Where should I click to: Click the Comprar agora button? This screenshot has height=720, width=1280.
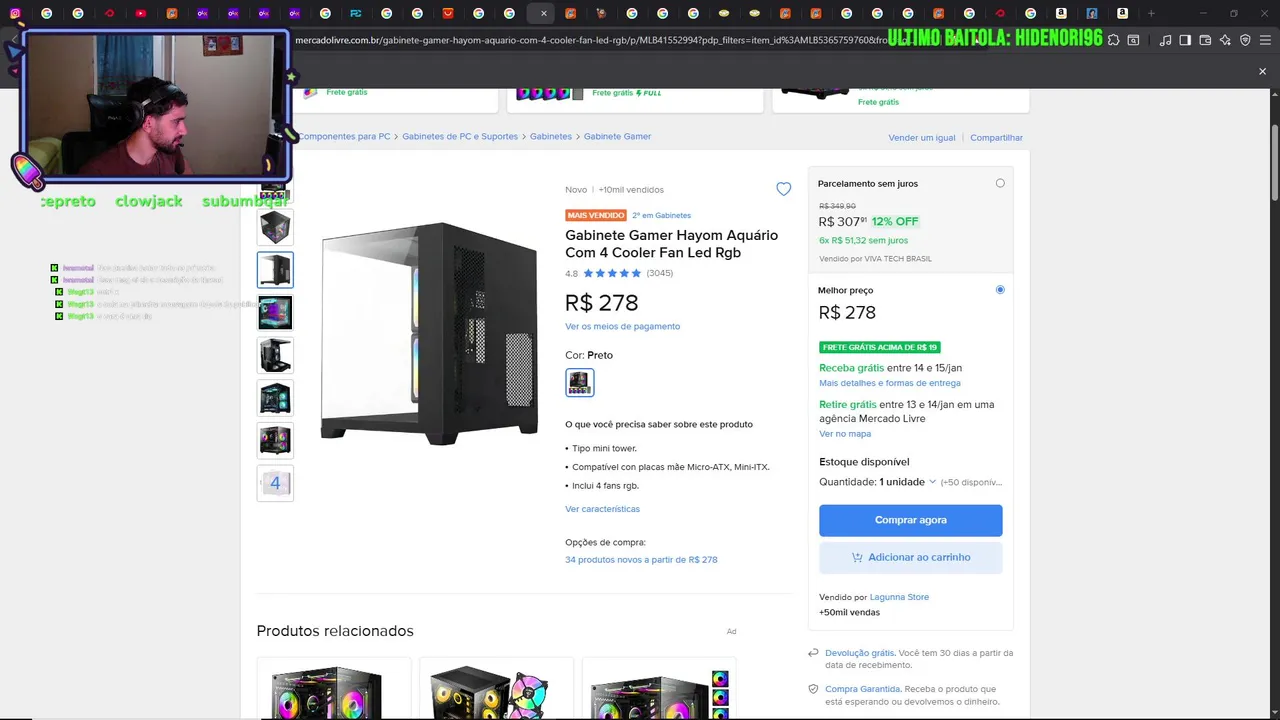[x=910, y=520]
